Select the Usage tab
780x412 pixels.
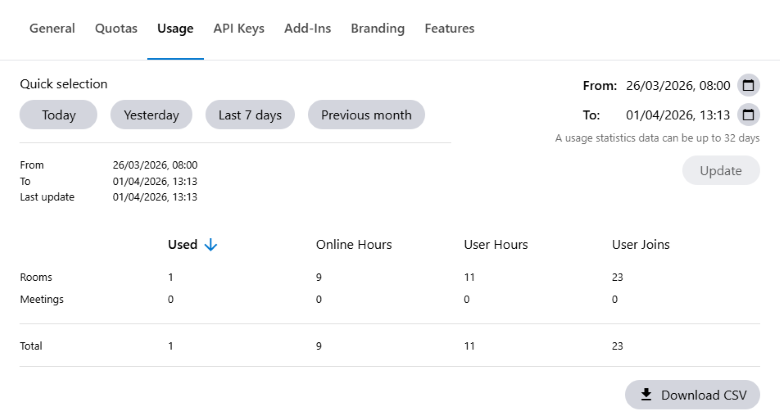pos(175,28)
